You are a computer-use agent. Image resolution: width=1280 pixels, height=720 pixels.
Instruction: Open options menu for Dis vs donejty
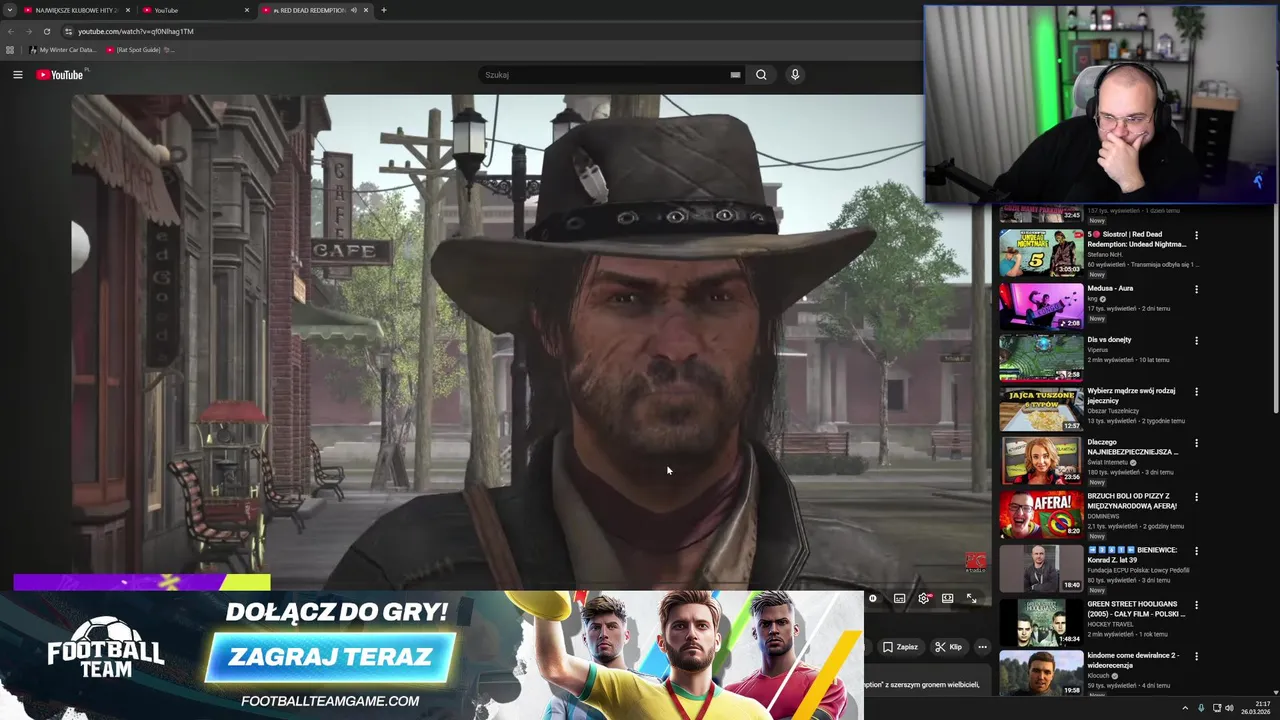point(1196,341)
